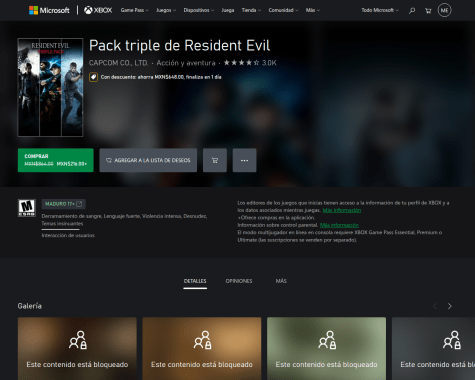This screenshot has height=380, width=475.
Task: Expand the Juegos menu
Action: click(166, 10)
